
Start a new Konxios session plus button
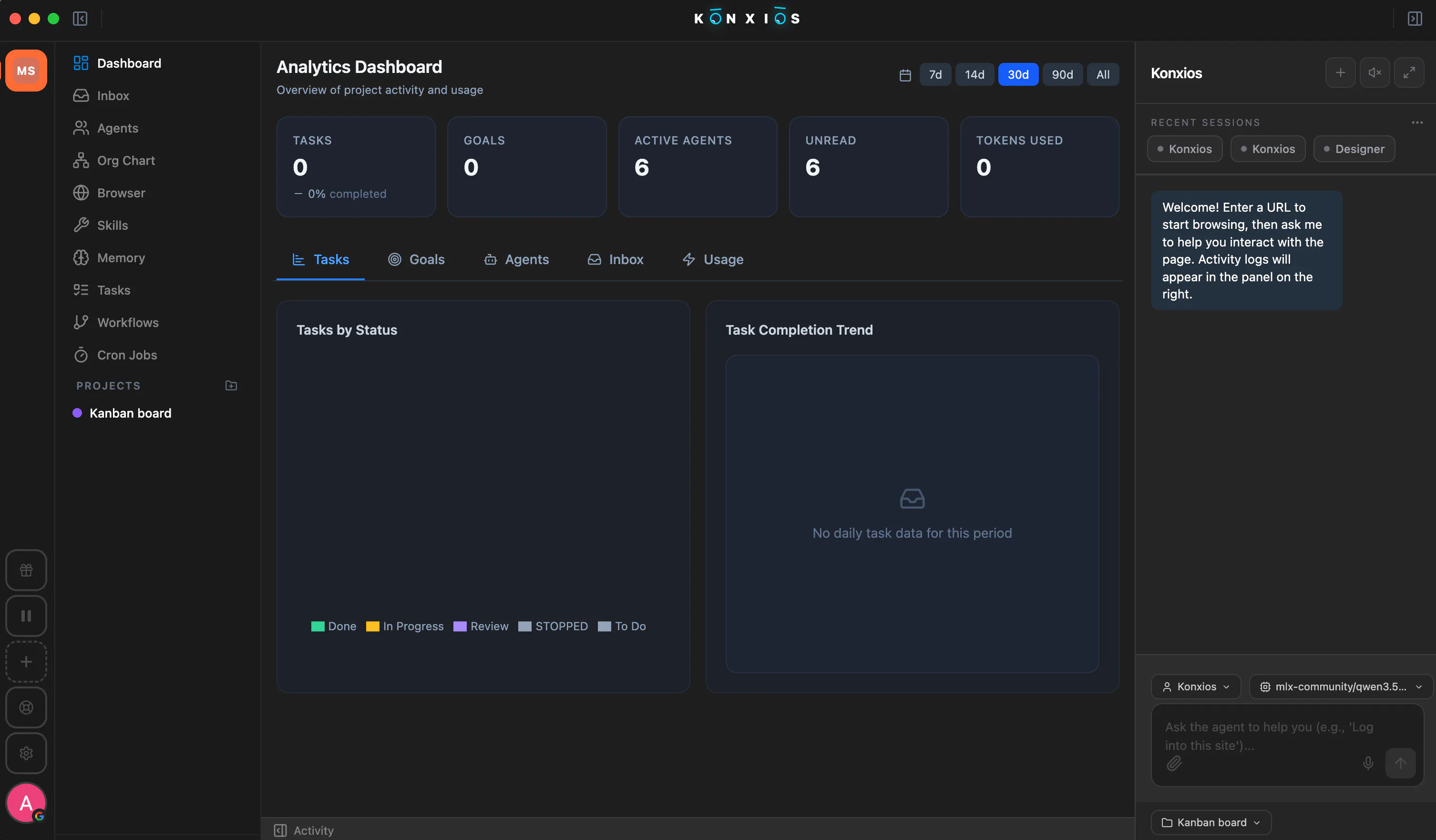pyautogui.click(x=1340, y=73)
